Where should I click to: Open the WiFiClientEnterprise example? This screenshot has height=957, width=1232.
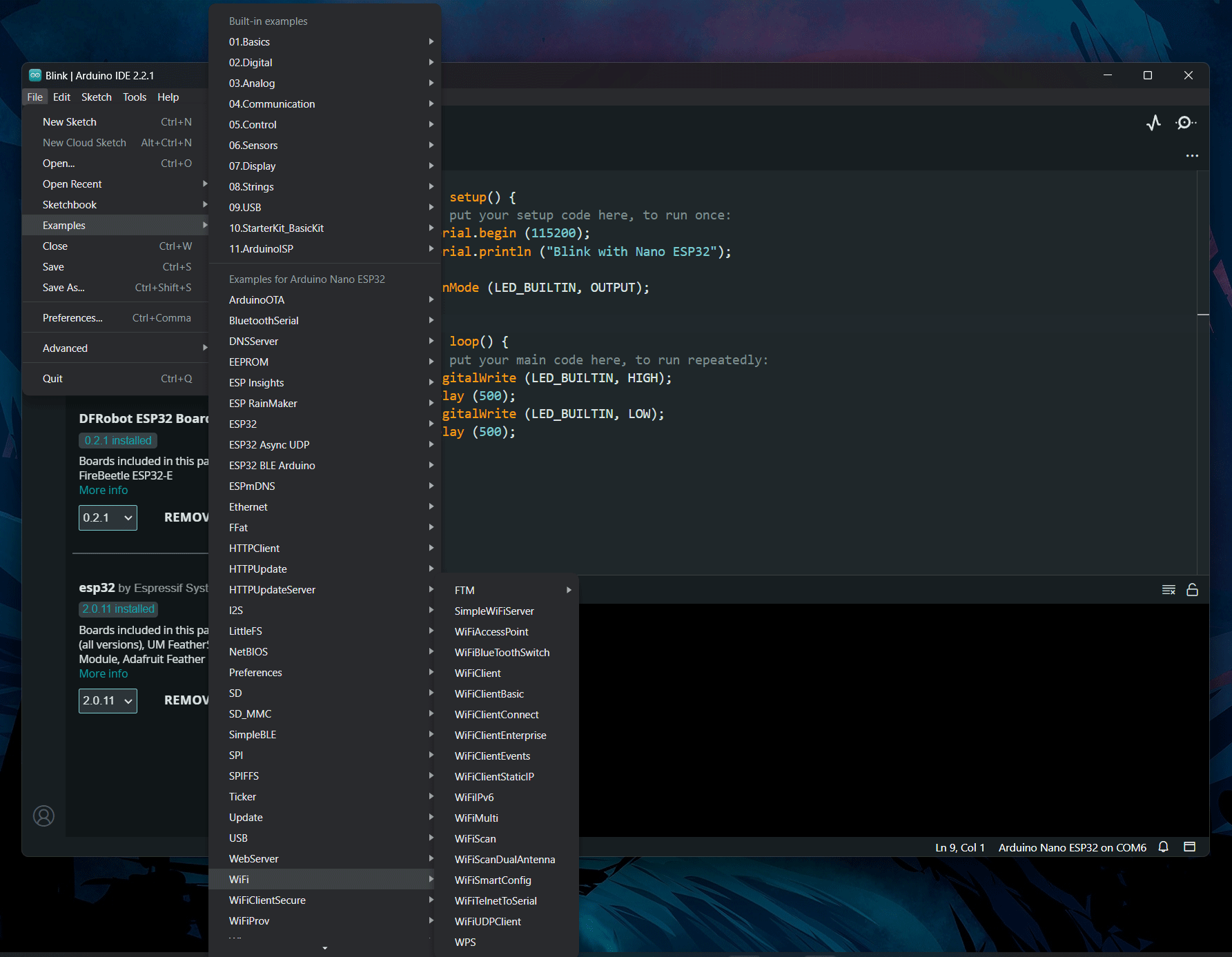[x=507, y=736]
